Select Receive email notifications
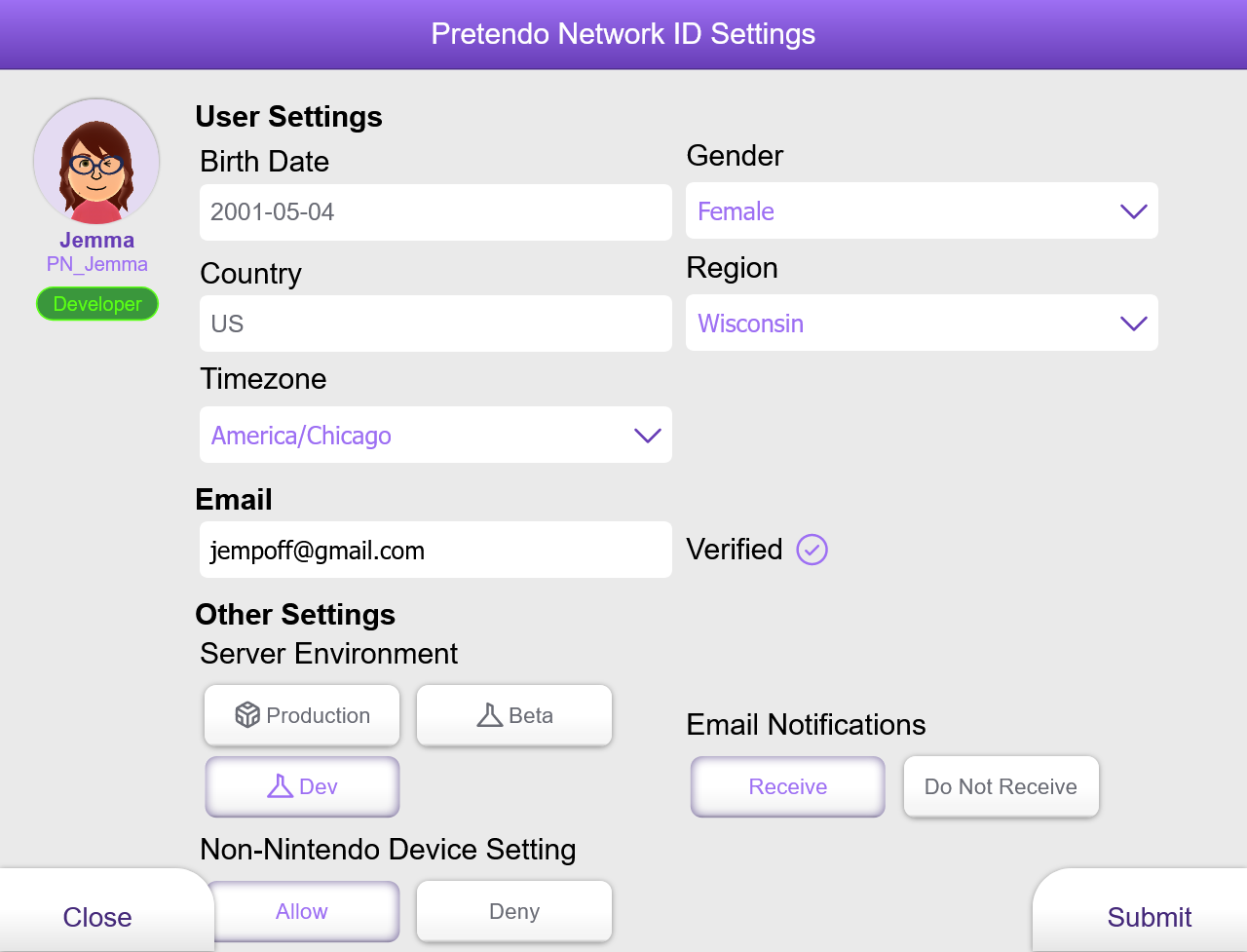This screenshot has width=1247, height=952. click(787, 786)
